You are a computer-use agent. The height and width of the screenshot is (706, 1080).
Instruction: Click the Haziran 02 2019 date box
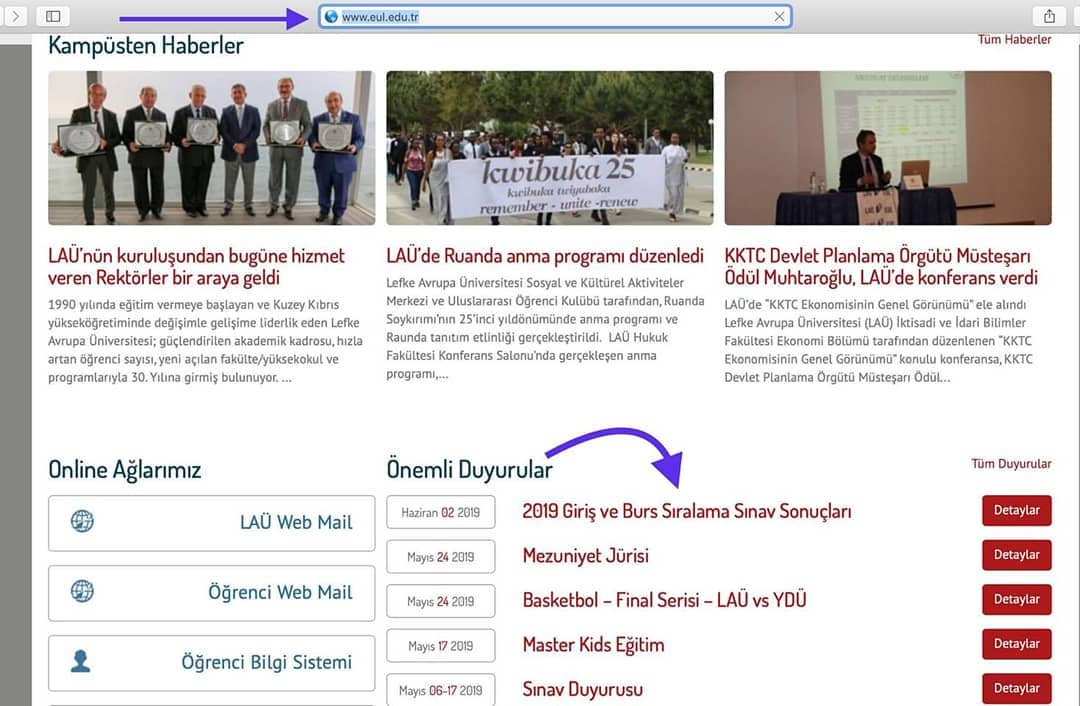point(441,512)
